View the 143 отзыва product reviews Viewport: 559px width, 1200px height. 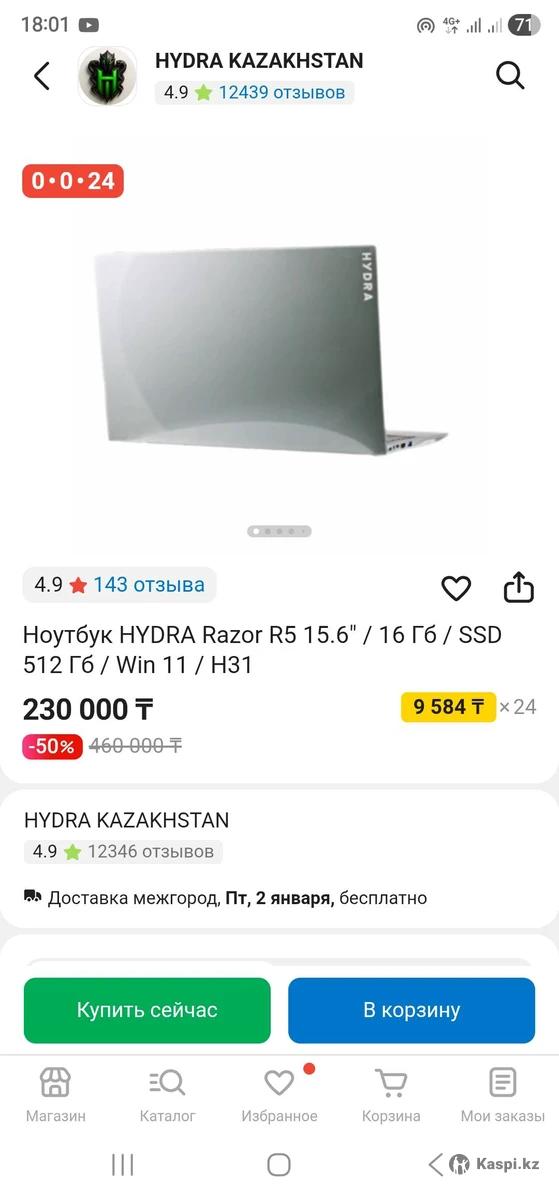[149, 585]
